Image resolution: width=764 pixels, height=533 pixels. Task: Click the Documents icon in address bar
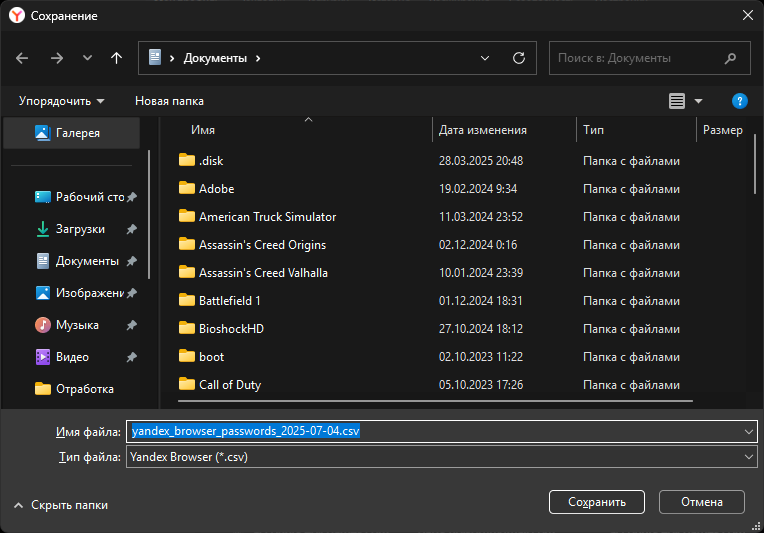pyautogui.click(x=155, y=57)
